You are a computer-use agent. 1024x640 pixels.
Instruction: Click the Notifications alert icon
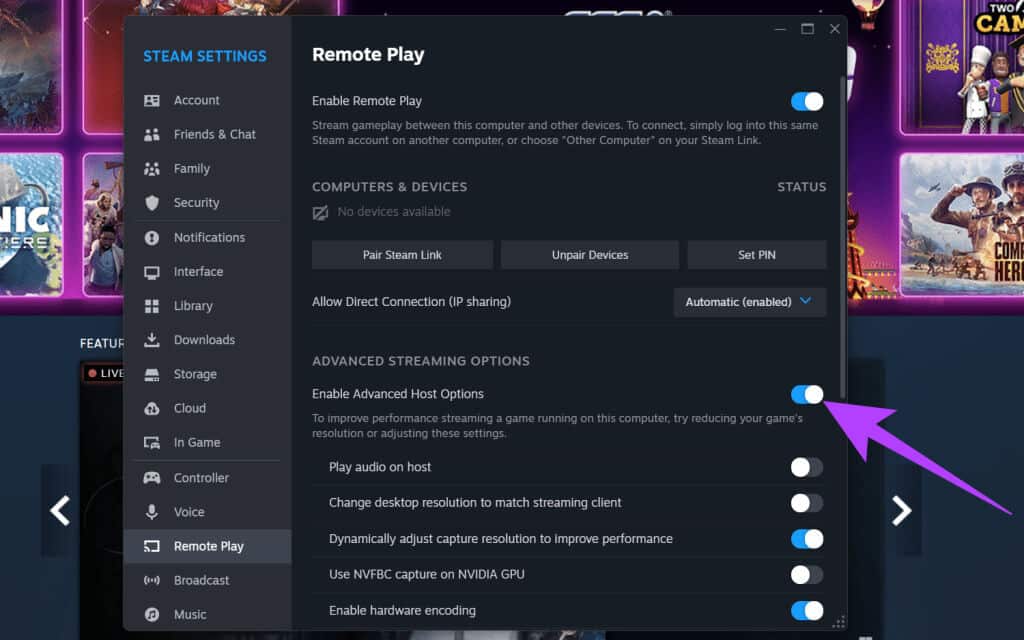click(152, 238)
